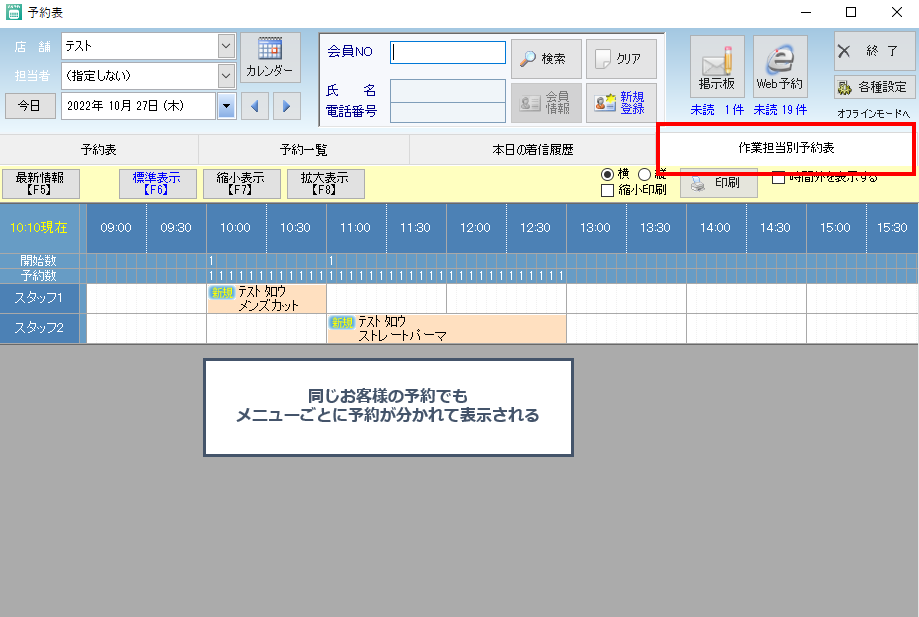
Task: Toggle the 時間外を表示する checkbox
Action: [x=779, y=178]
